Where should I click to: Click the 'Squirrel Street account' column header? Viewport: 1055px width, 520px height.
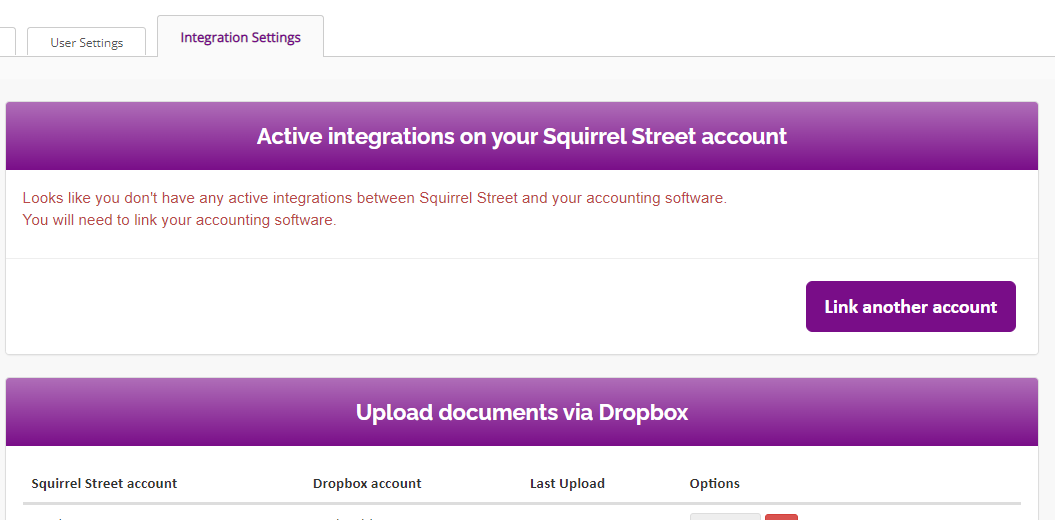coord(104,484)
